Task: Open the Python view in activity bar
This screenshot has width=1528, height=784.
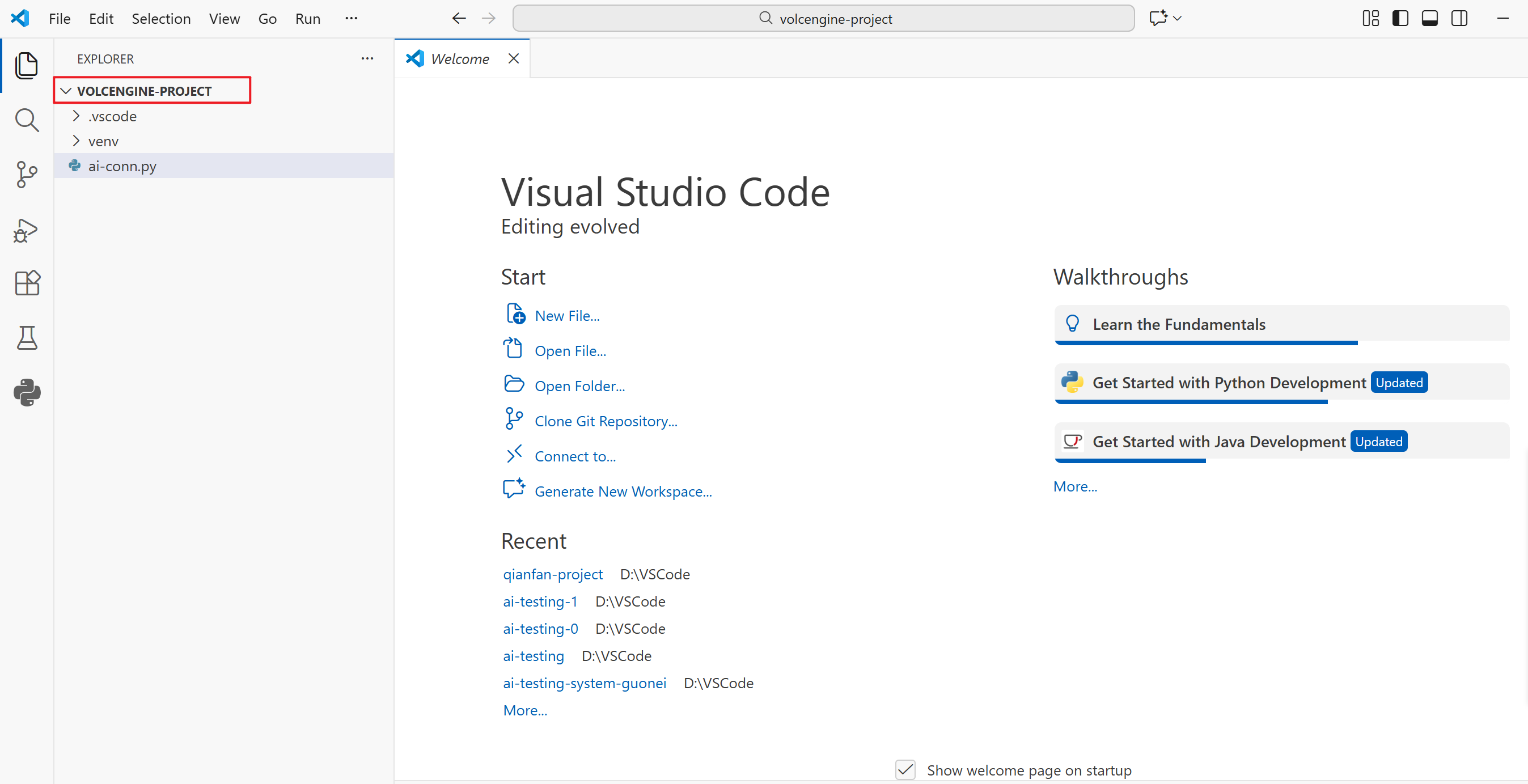Action: (27, 392)
